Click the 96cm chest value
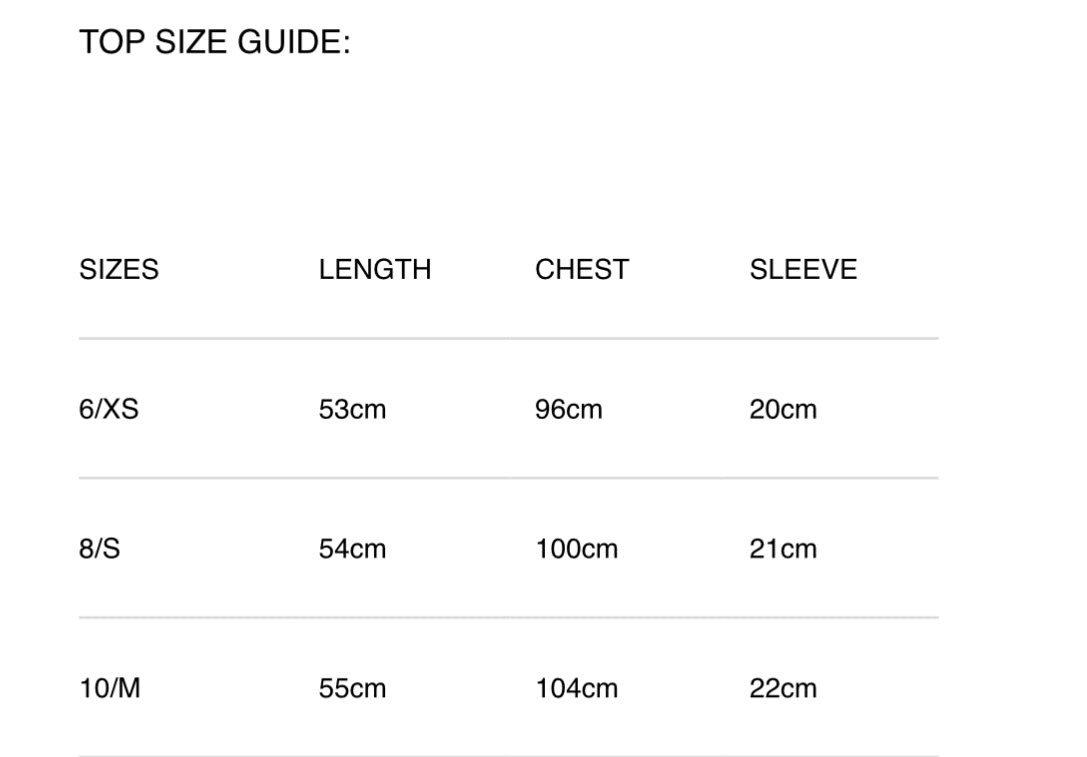The width and height of the screenshot is (1087, 757). coord(569,409)
